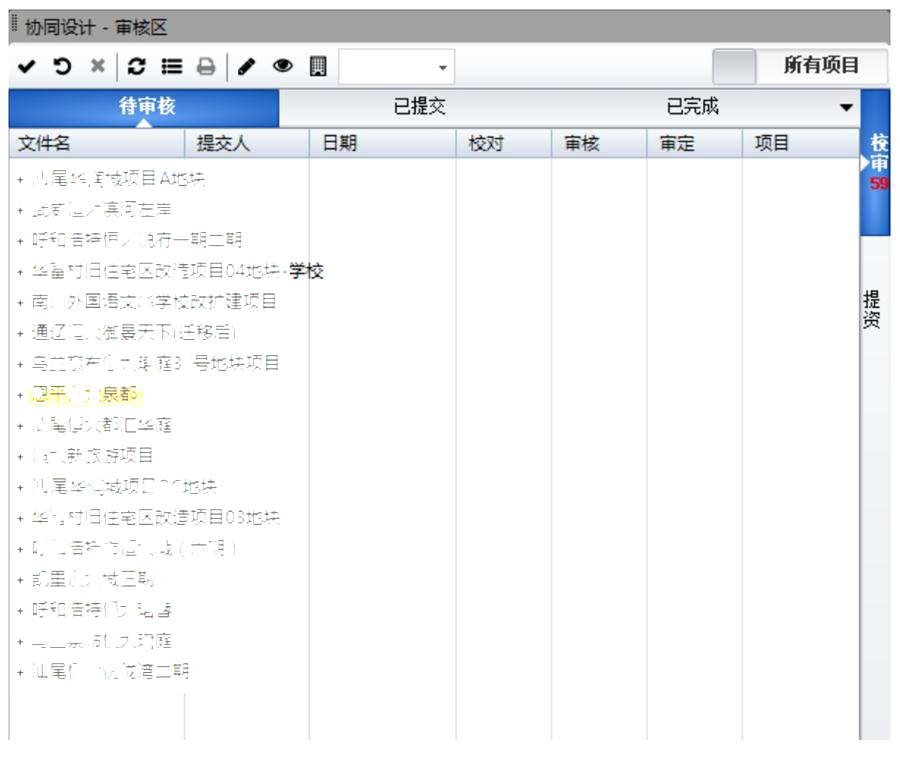Select the pencil edit icon
This screenshot has width=900, height=757.
click(x=249, y=66)
